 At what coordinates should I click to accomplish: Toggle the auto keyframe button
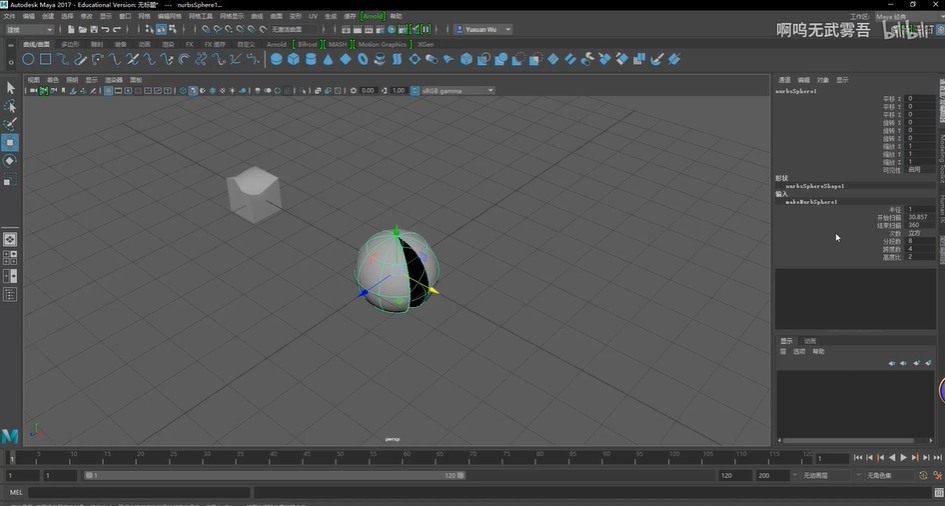[x=923, y=475]
